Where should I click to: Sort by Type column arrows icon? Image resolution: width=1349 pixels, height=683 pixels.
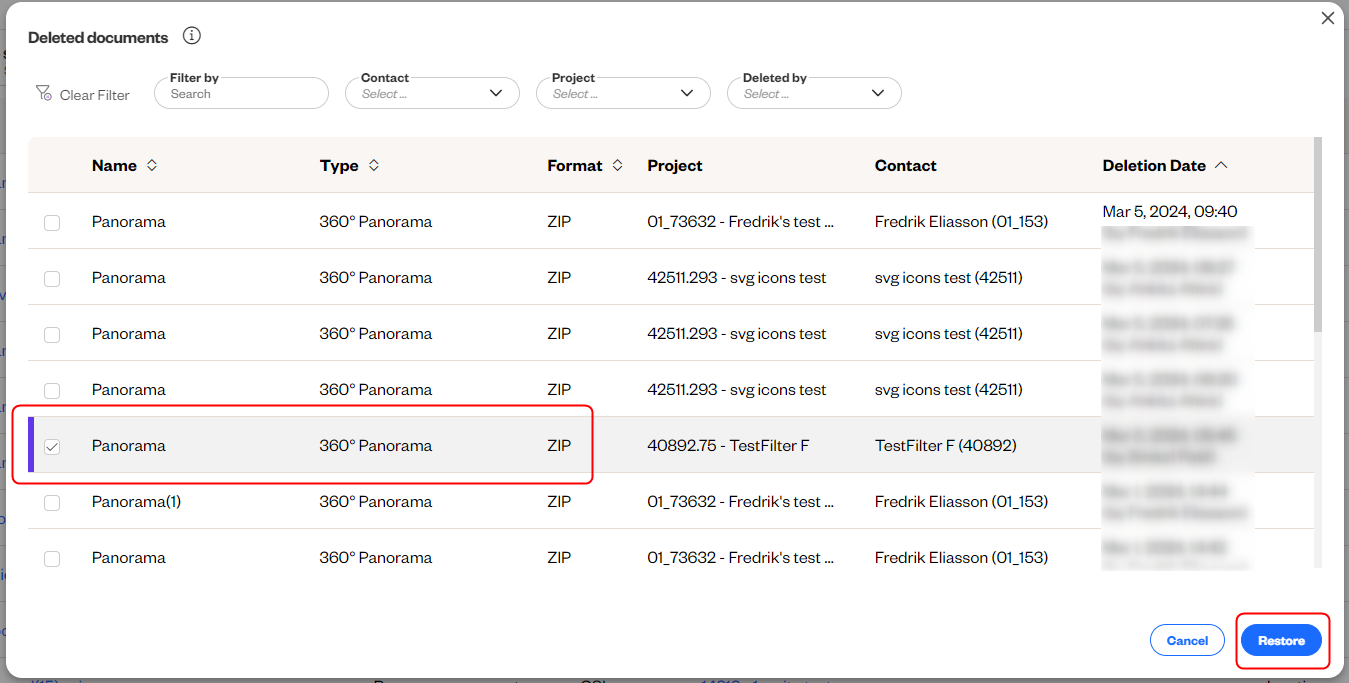(x=374, y=166)
